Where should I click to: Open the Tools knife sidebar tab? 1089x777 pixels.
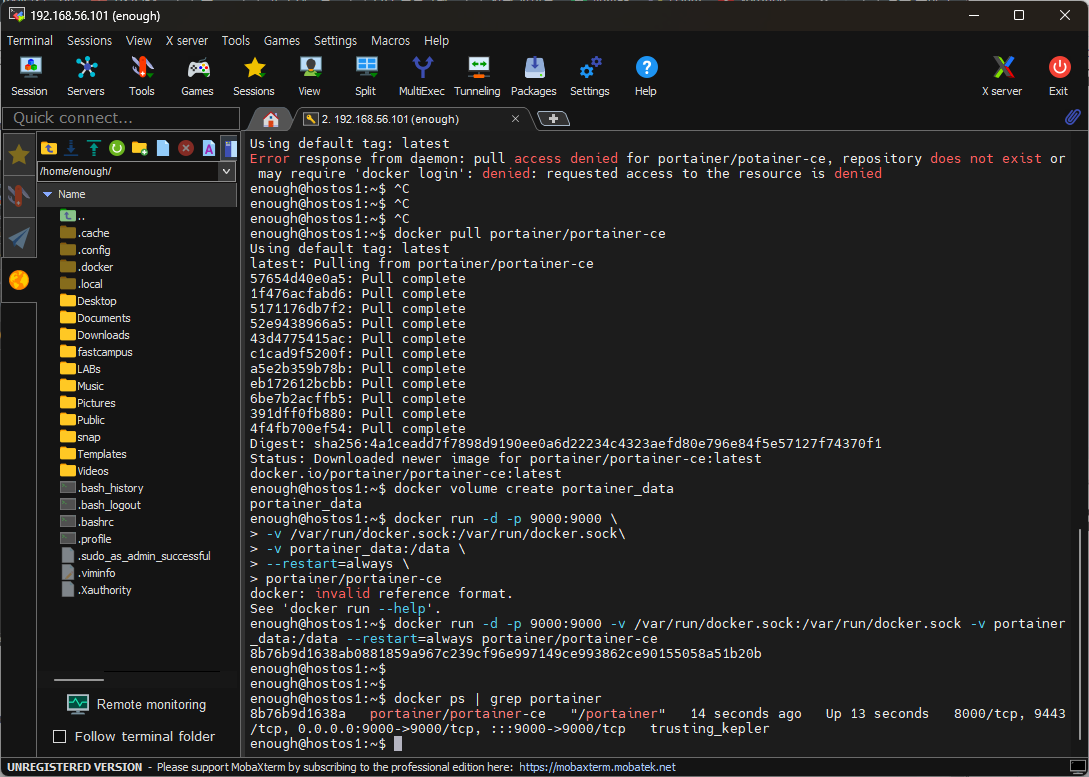click(19, 195)
